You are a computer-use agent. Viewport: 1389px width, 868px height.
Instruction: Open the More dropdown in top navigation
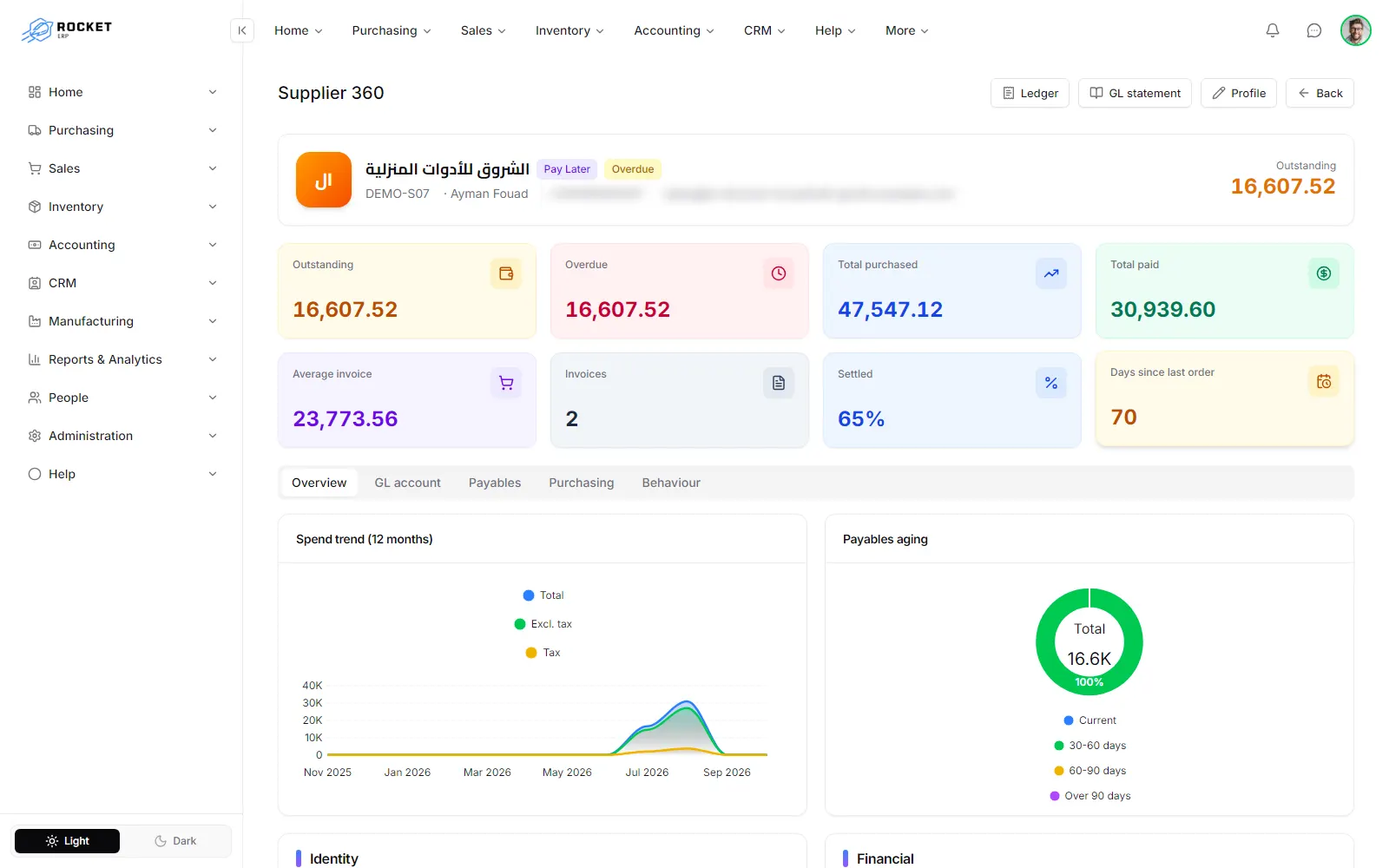(x=907, y=30)
